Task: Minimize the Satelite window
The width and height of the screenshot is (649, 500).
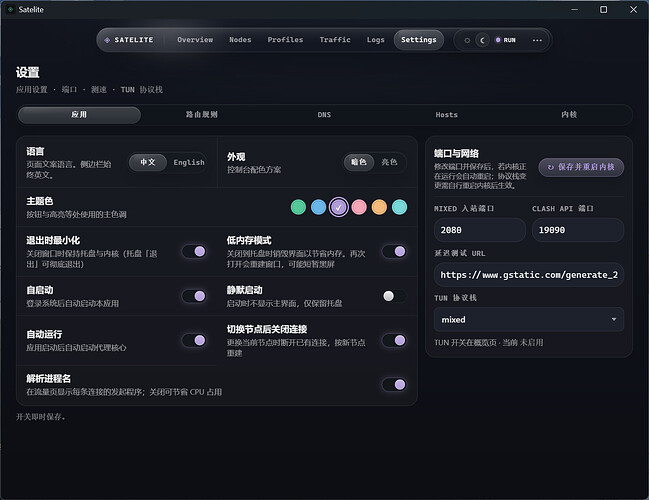Action: coord(574,9)
